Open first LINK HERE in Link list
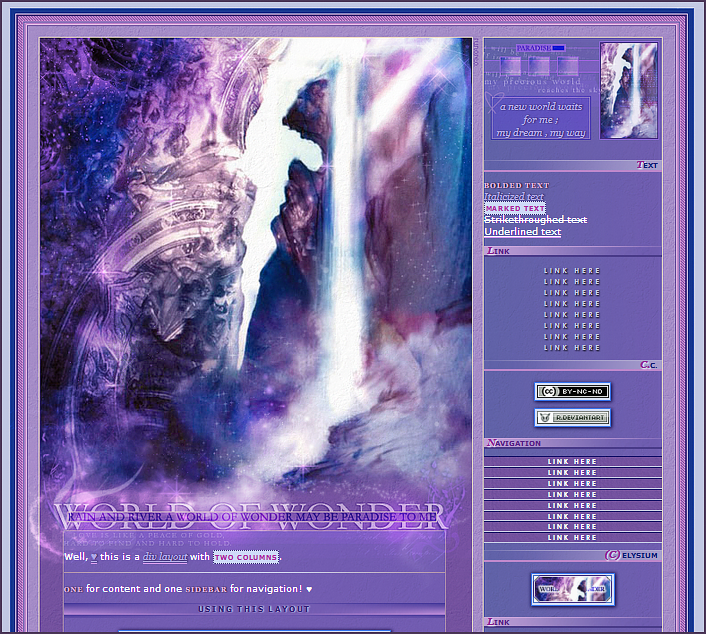706x634 pixels. coord(572,271)
